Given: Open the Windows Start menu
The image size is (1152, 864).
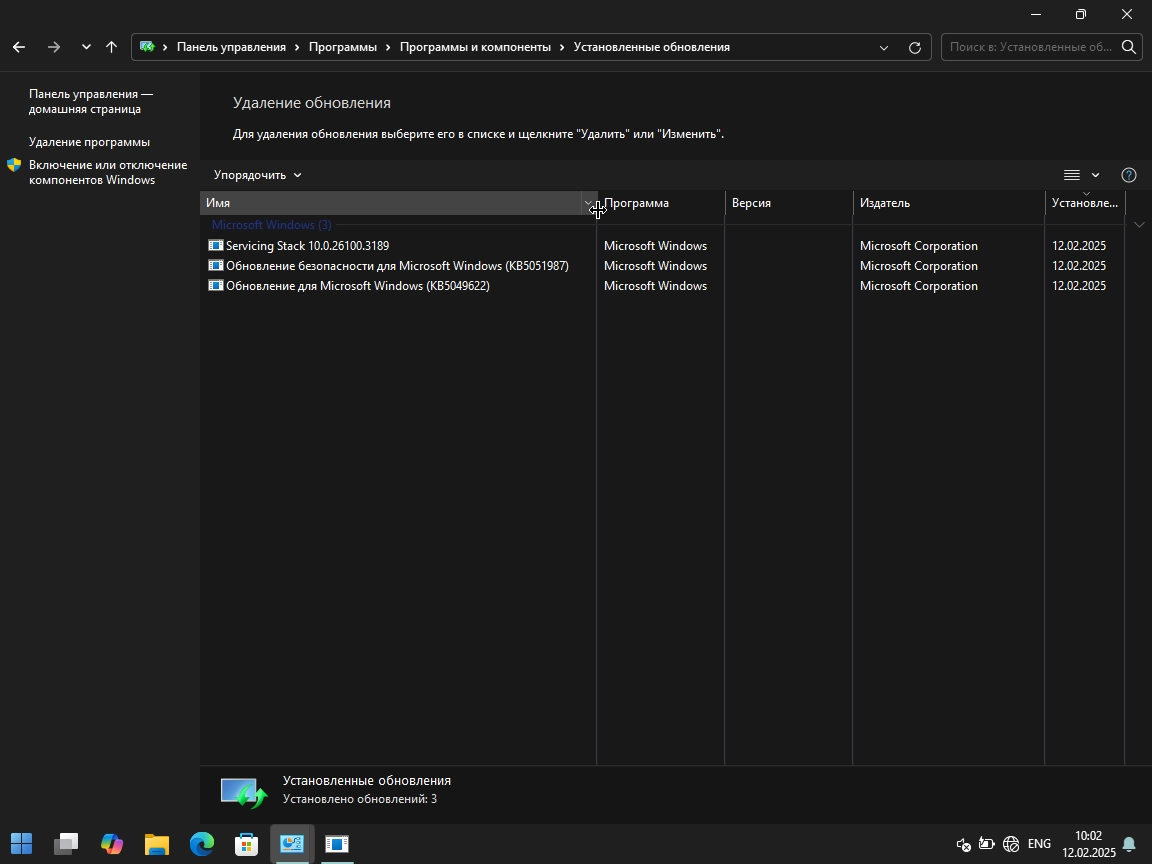Looking at the screenshot, I should coord(22,844).
